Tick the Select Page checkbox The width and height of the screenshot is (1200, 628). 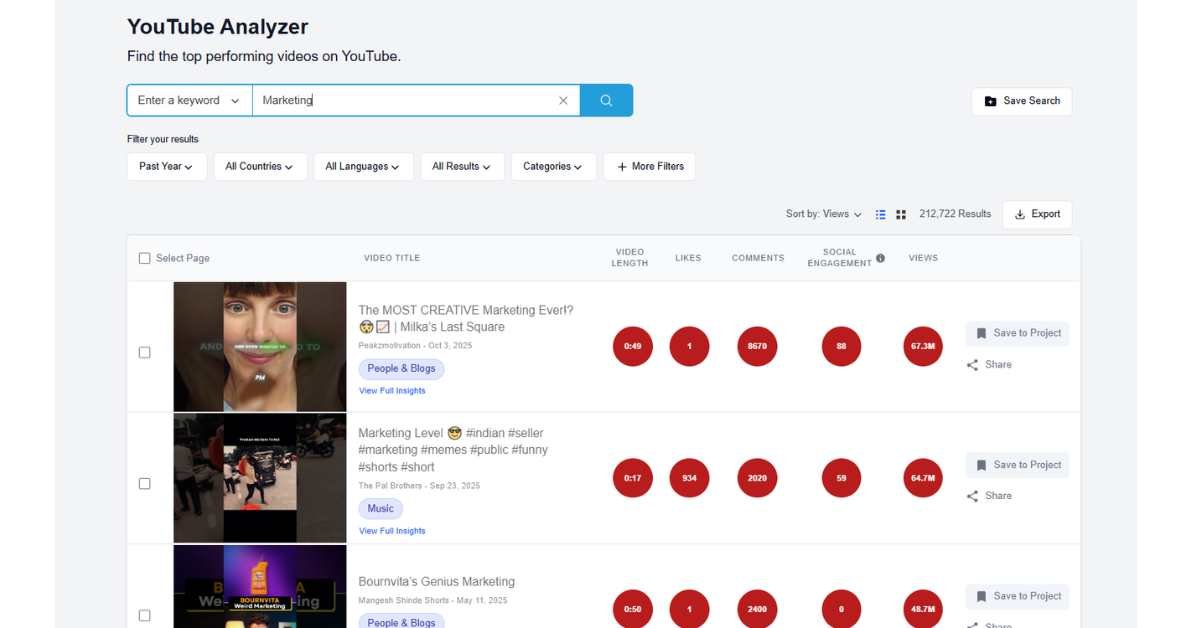144,258
